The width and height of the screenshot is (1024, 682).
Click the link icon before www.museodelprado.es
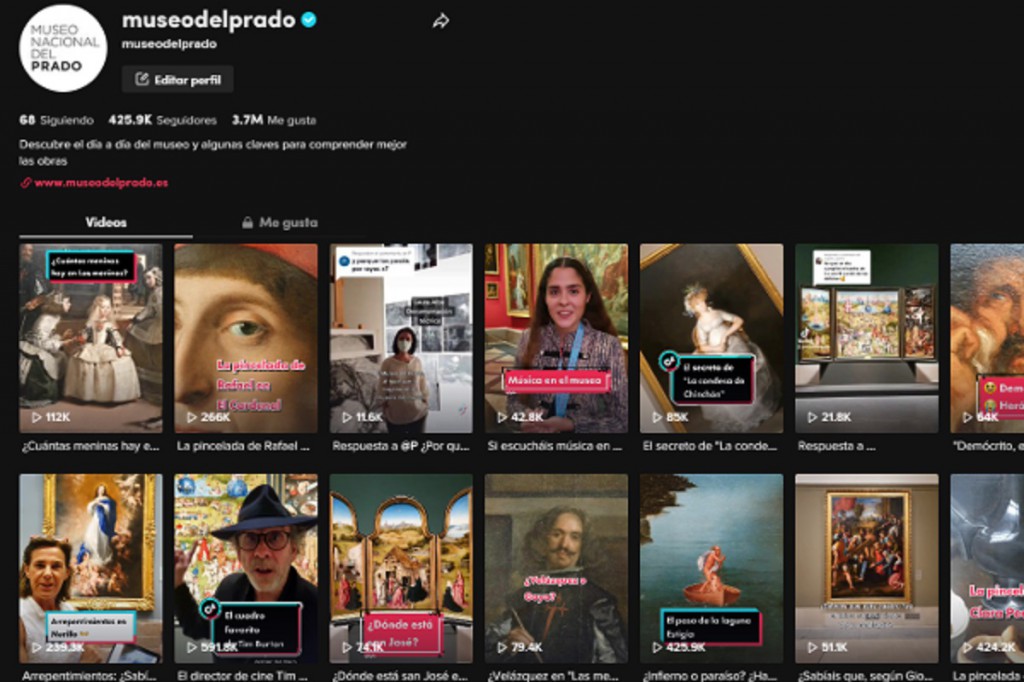click(x=26, y=183)
